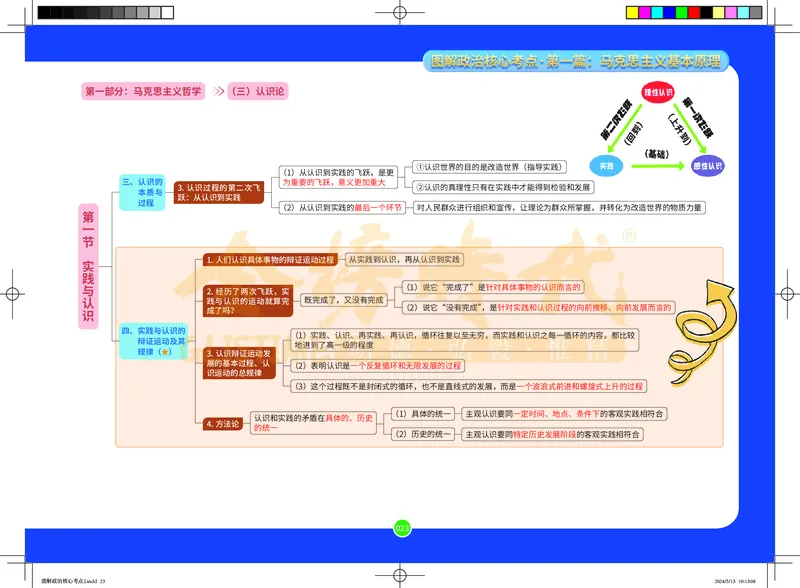This screenshot has height=588, width=800.
Task: Click node 1. 人们认识具体事物的辩证运动过程
Action: tap(268, 260)
